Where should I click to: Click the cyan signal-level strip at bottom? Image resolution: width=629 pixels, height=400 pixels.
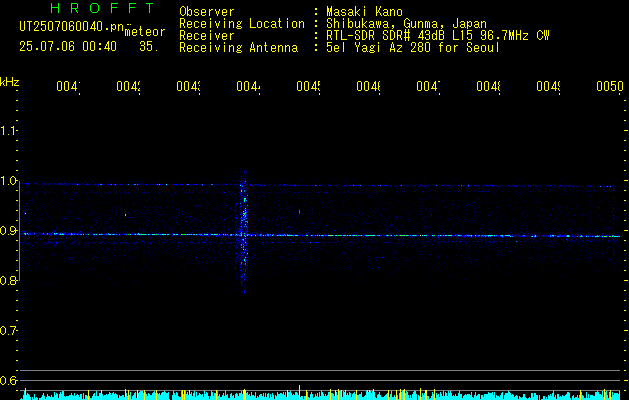(x=321, y=395)
